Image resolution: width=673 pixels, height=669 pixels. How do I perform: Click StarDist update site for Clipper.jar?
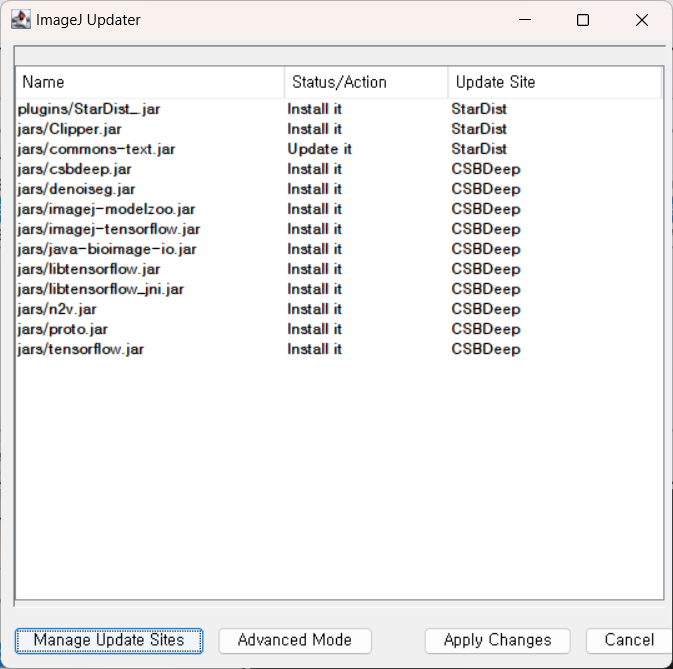[x=479, y=129]
